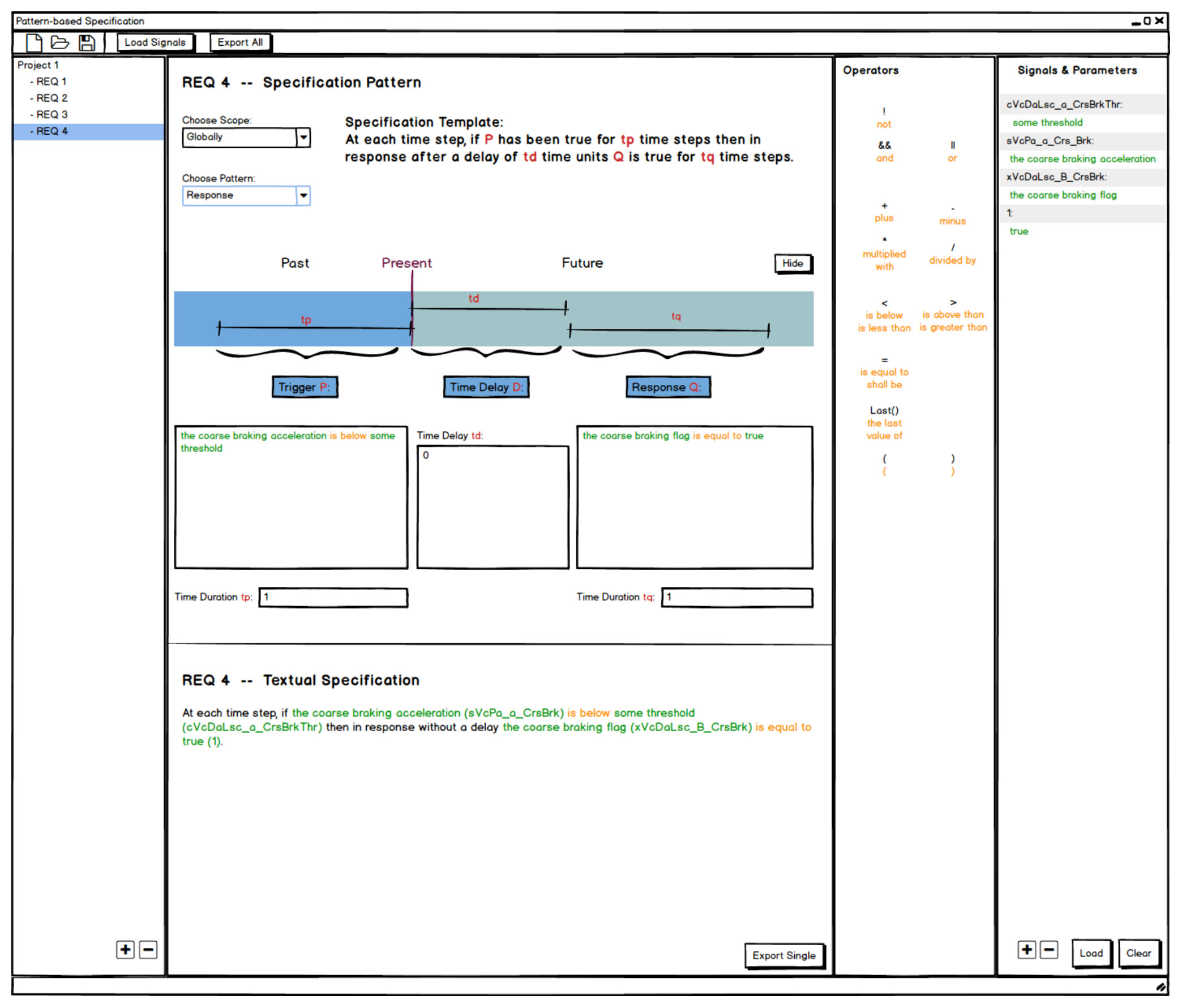
Task: Click the Load button in Signals panel
Action: (1091, 954)
